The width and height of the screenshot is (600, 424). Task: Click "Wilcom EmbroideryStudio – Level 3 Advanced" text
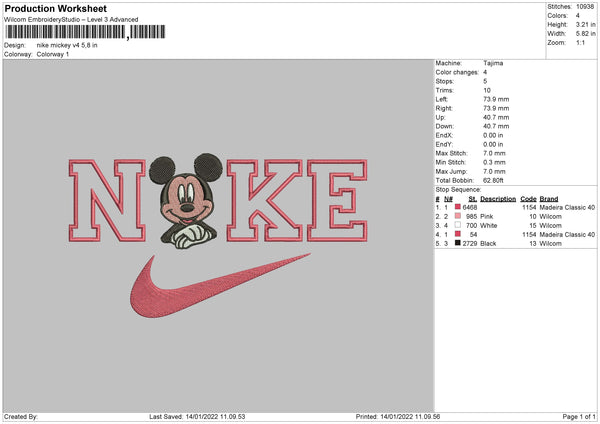click(x=71, y=20)
